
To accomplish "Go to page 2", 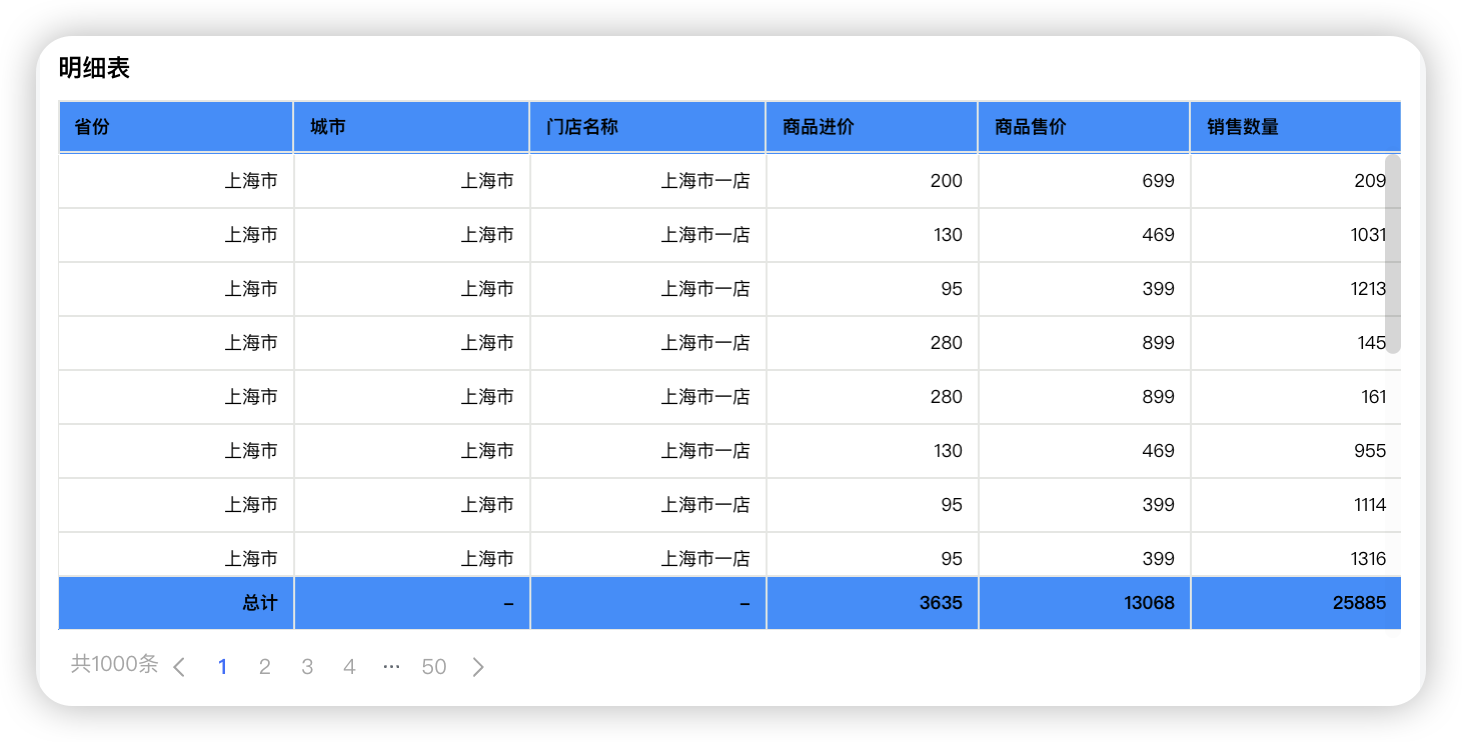I will pyautogui.click(x=265, y=666).
